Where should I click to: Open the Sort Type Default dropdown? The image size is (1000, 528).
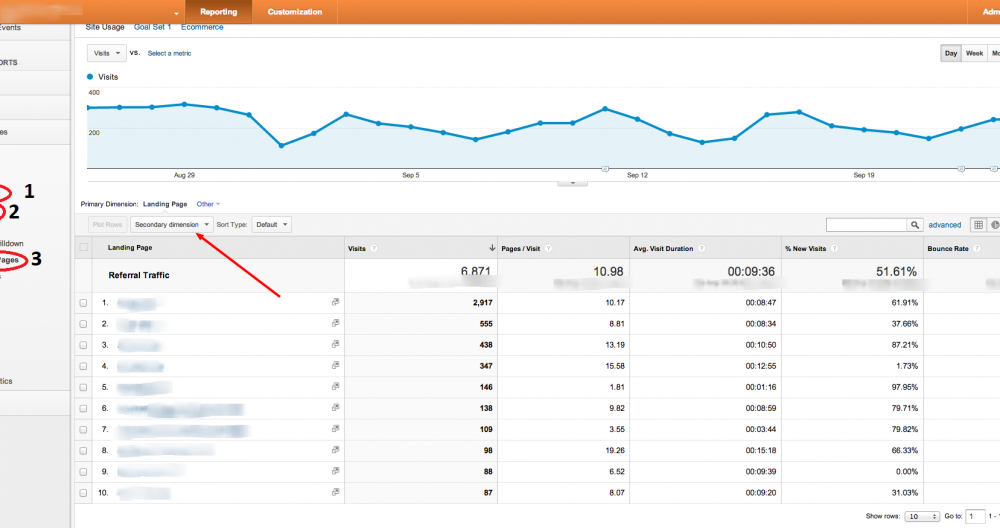271,225
